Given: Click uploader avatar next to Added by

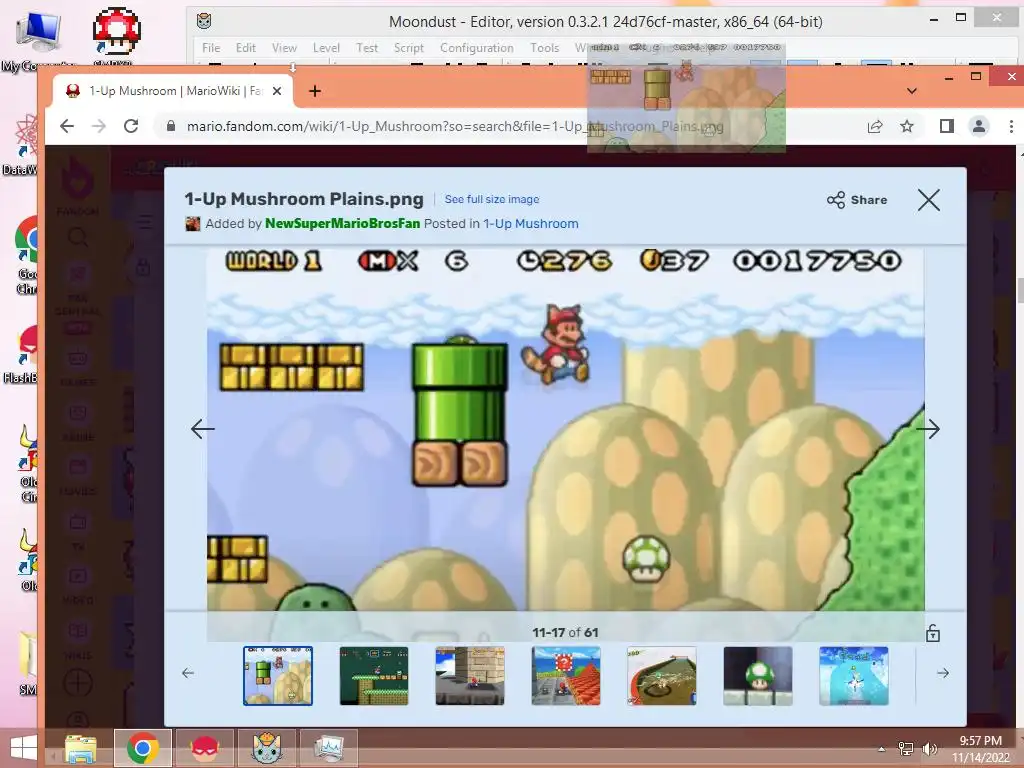Looking at the screenshot, I should tap(192, 223).
